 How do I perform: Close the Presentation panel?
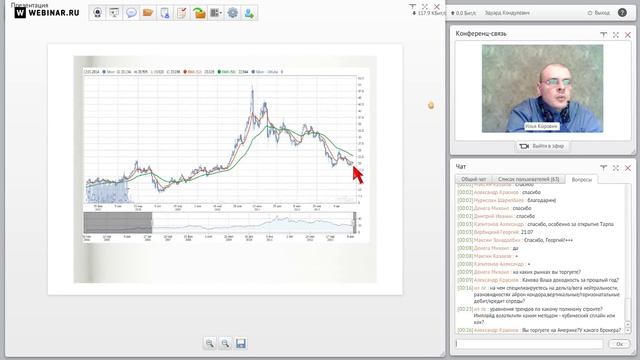point(437,7)
